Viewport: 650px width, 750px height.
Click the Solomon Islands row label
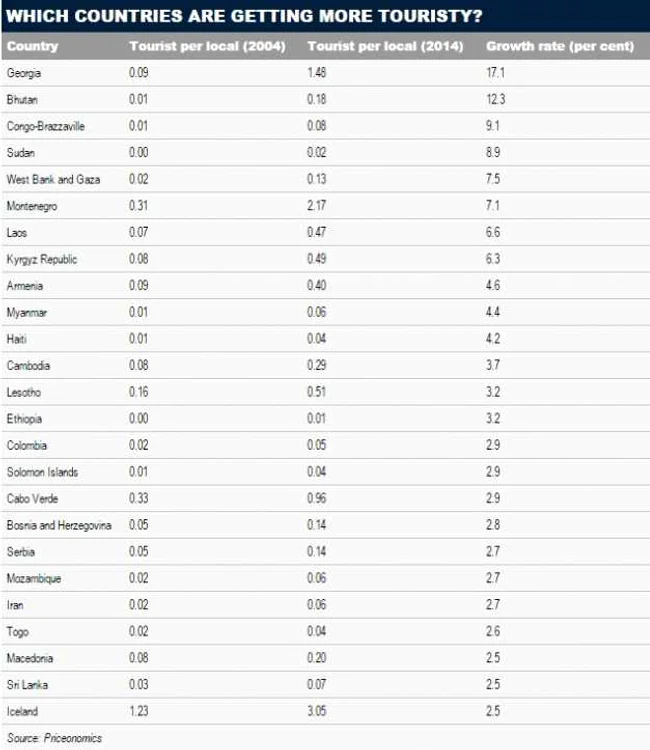43,472
